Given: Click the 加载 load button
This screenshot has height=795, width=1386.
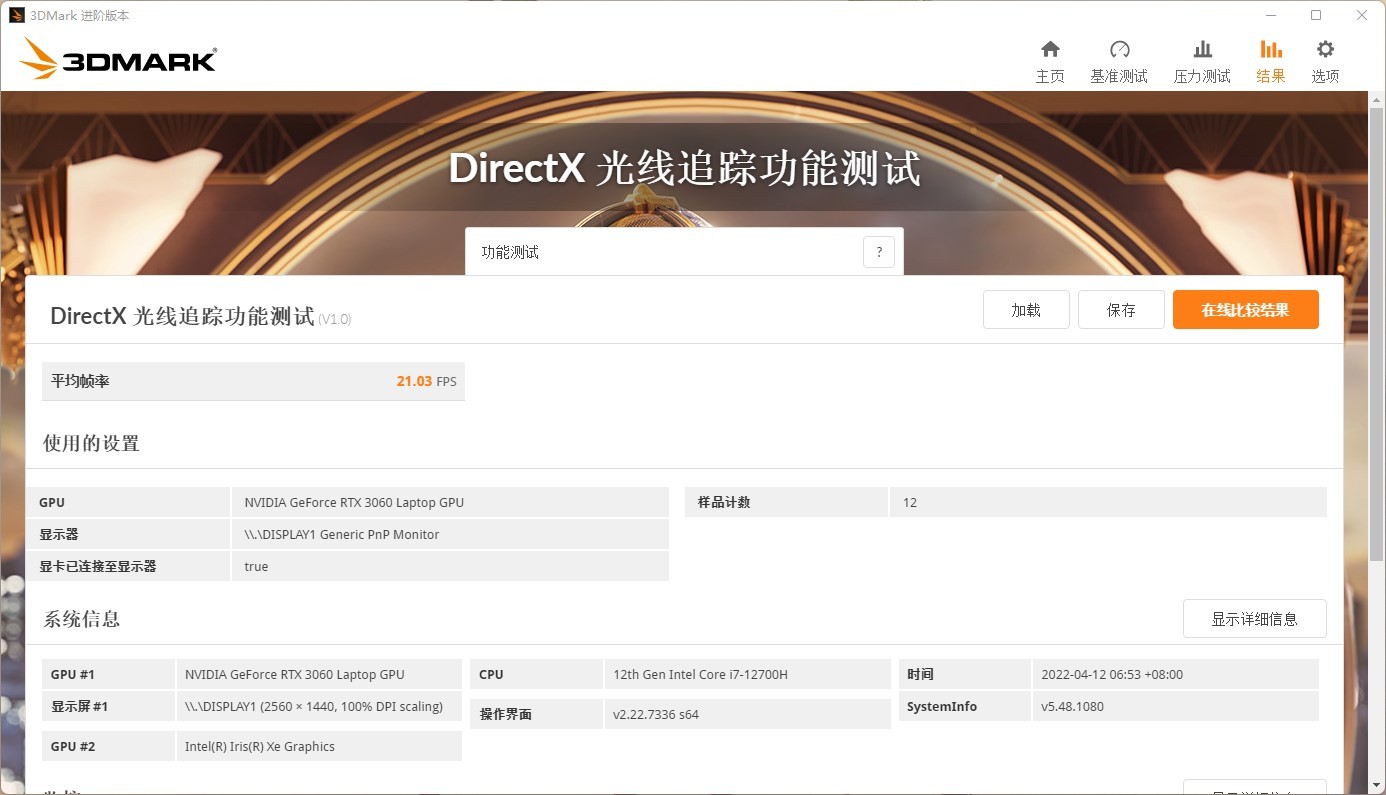Looking at the screenshot, I should tap(1026, 310).
